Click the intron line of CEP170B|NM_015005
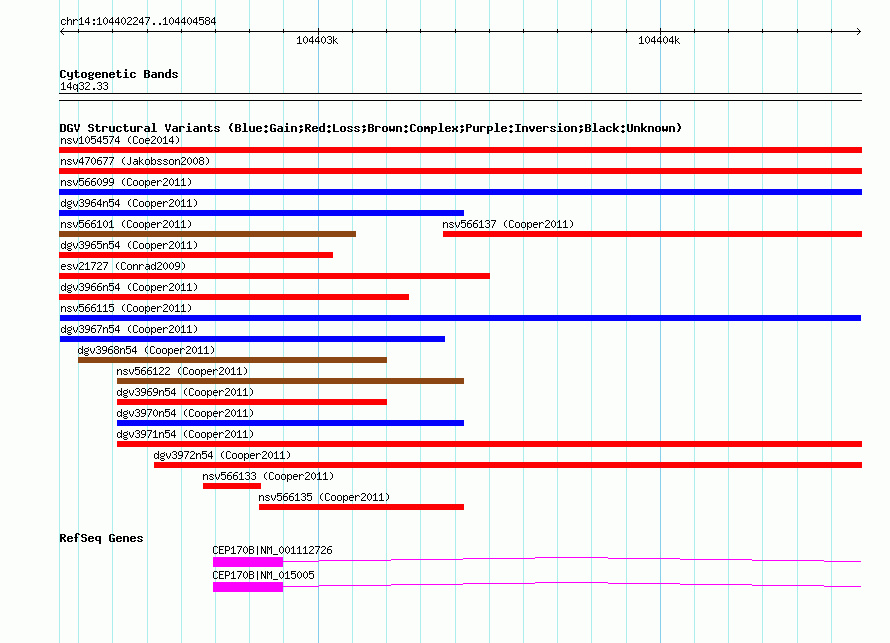 [572, 583]
